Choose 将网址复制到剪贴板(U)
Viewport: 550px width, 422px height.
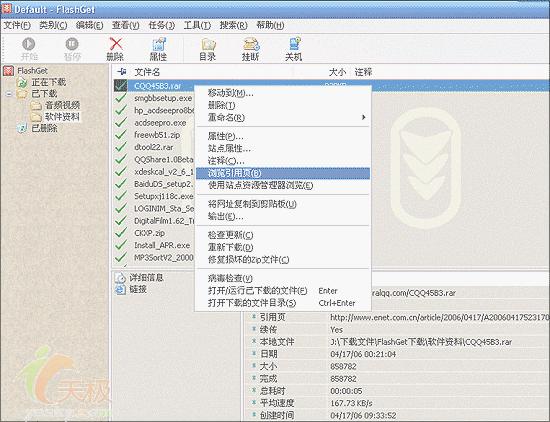283,204
